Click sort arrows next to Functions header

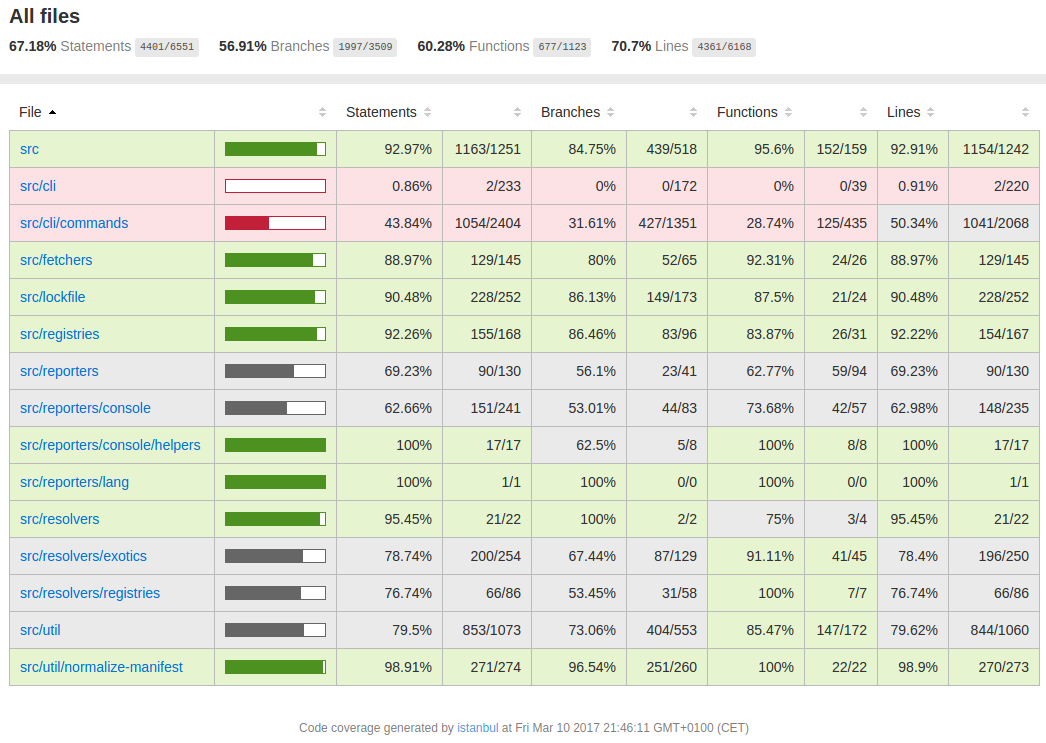[788, 112]
